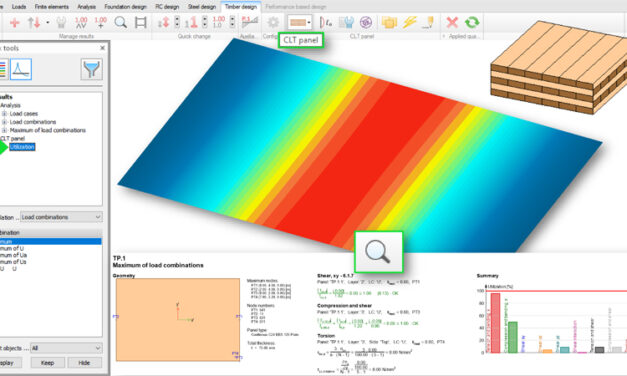Close the tools panel

102,48
